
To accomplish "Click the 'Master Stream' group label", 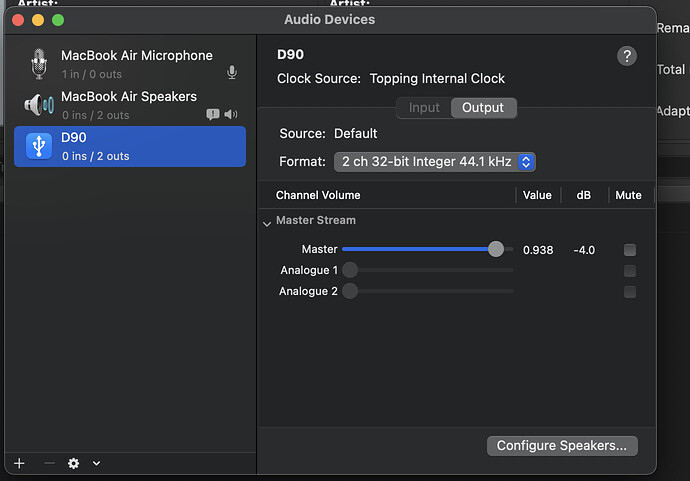I will tap(316, 220).
